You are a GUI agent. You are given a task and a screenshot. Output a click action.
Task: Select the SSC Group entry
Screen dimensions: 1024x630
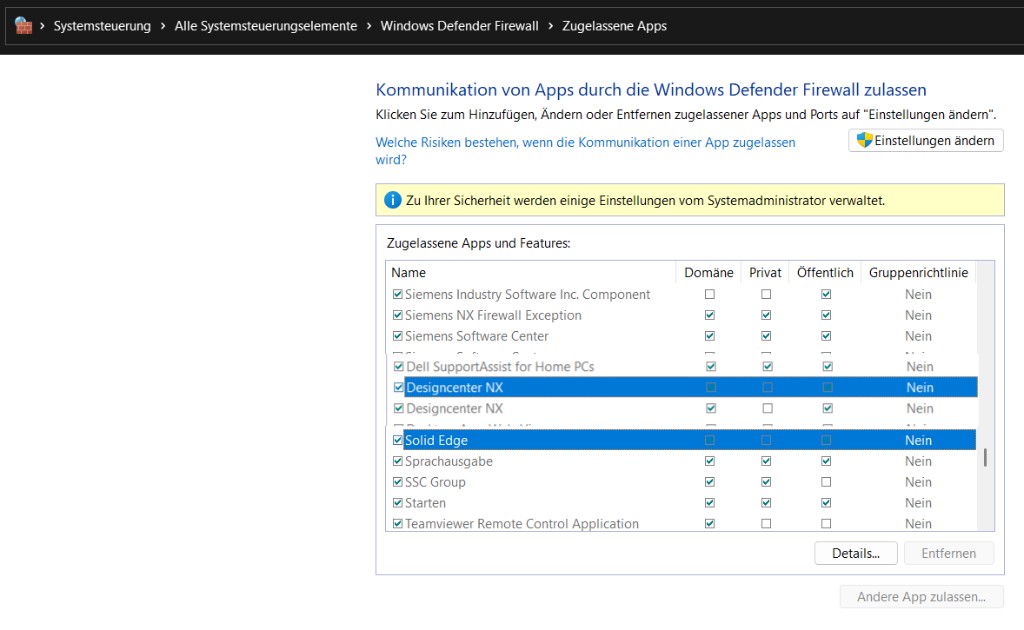[x=435, y=482]
